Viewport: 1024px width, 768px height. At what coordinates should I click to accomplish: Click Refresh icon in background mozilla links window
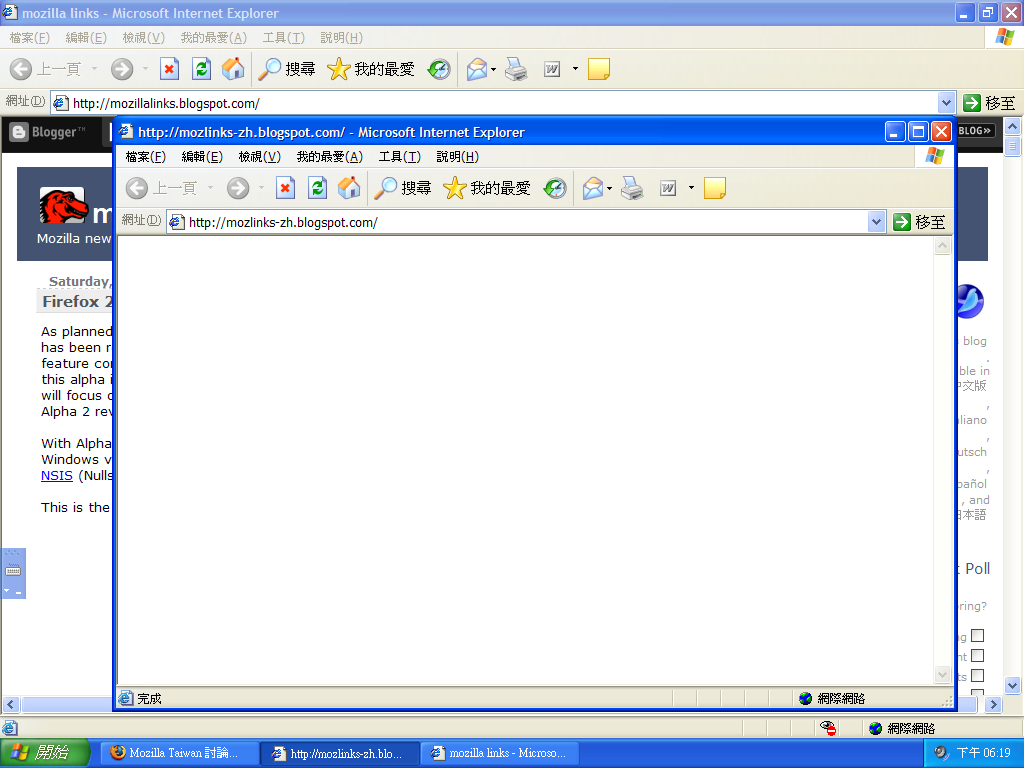tap(202, 69)
